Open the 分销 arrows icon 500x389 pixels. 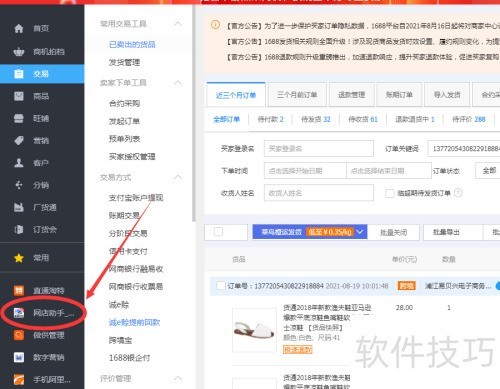[x=19, y=185]
